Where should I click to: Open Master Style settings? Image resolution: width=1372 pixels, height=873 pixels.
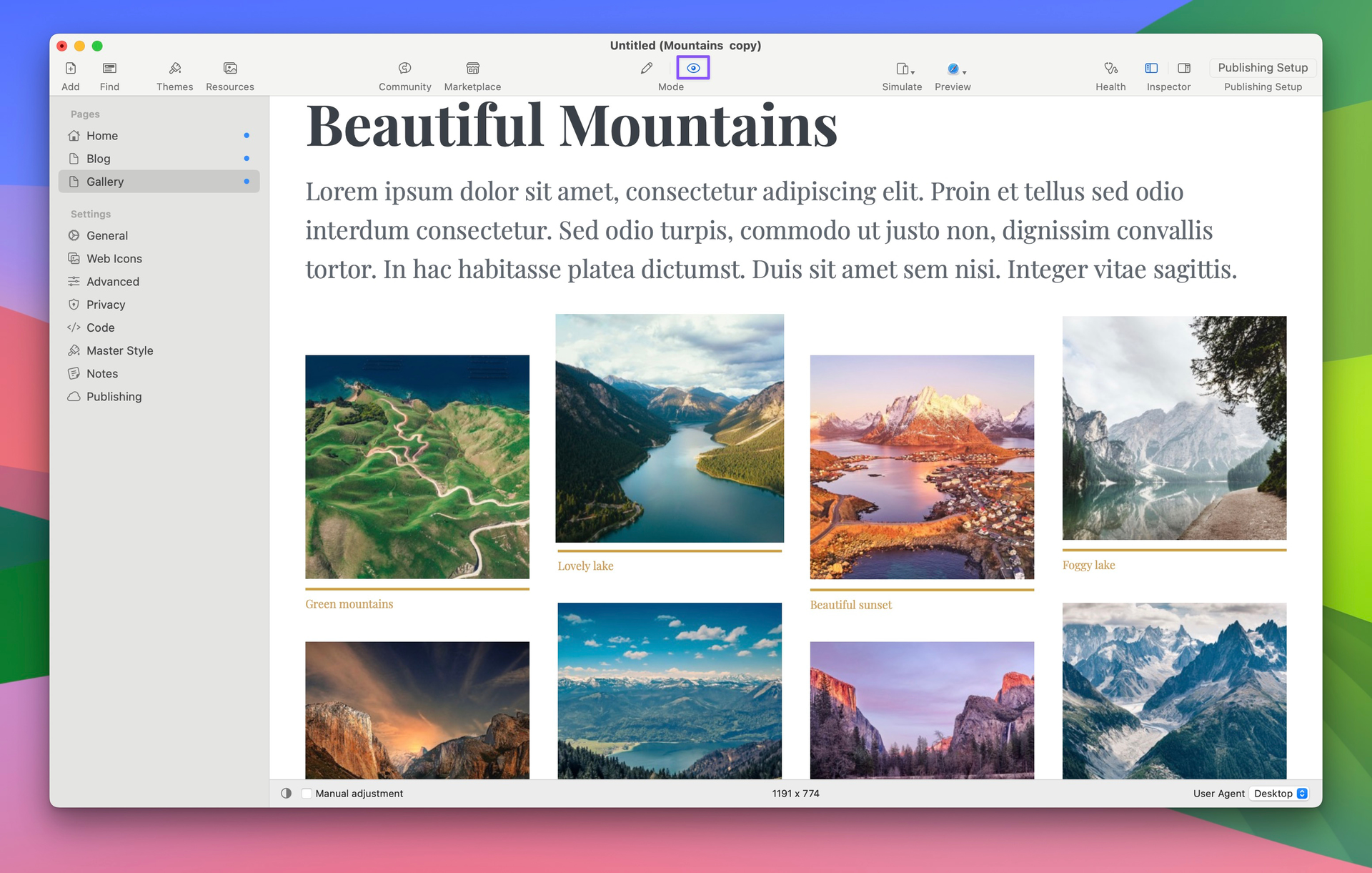[119, 350]
